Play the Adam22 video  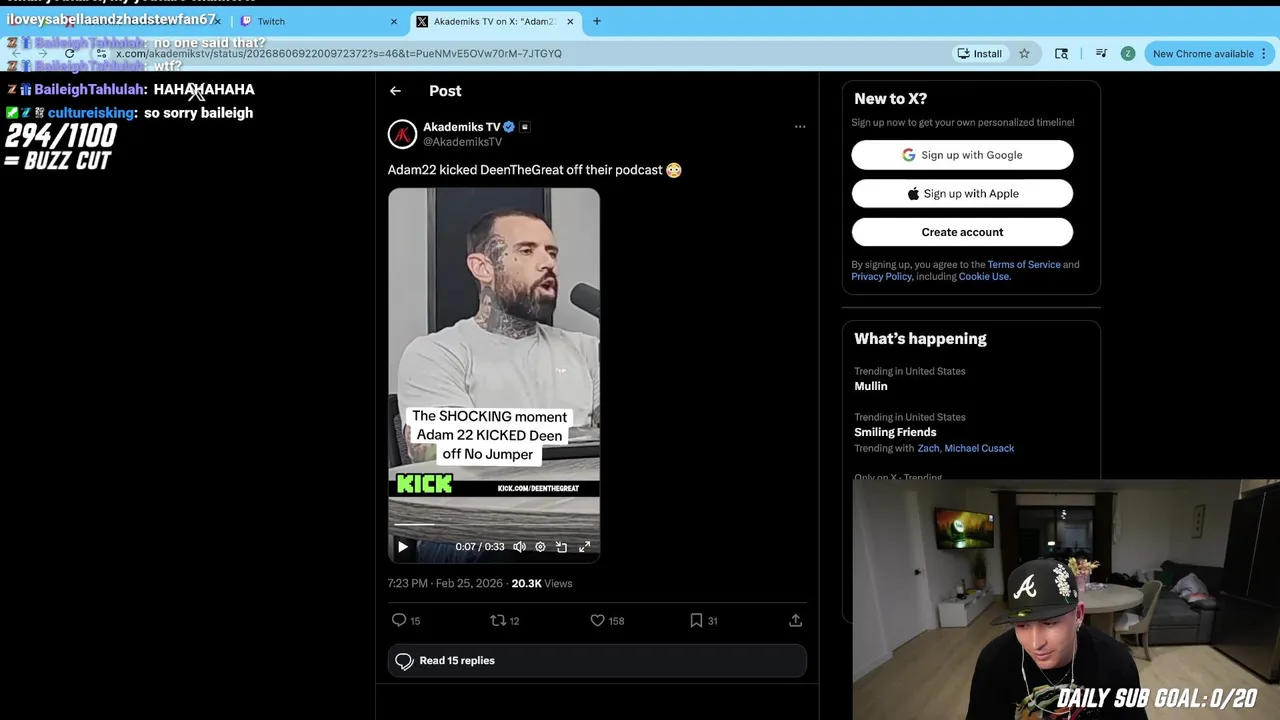tap(403, 547)
